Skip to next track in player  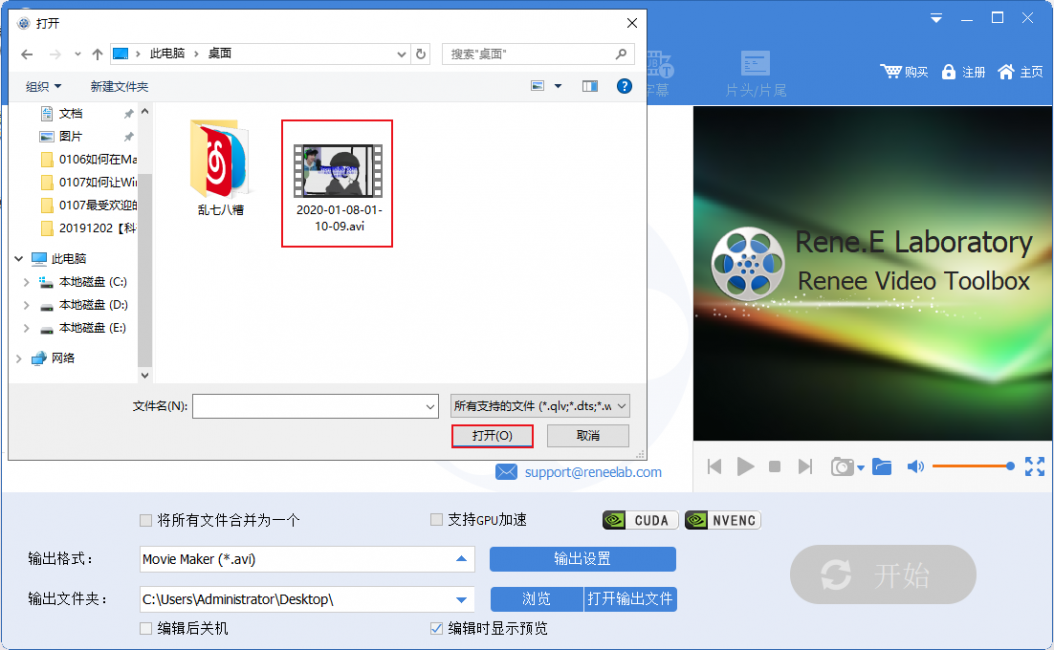(805, 466)
